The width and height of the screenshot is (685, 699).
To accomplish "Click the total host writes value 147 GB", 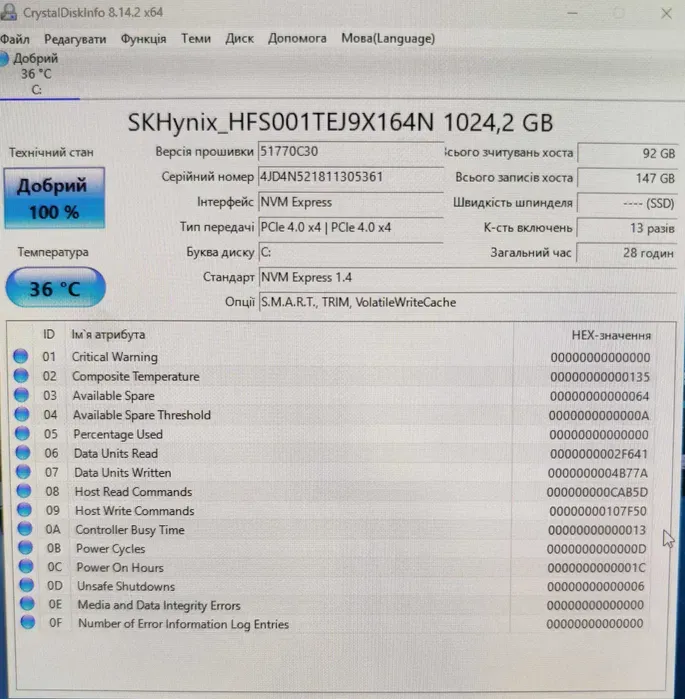I will point(628,178).
